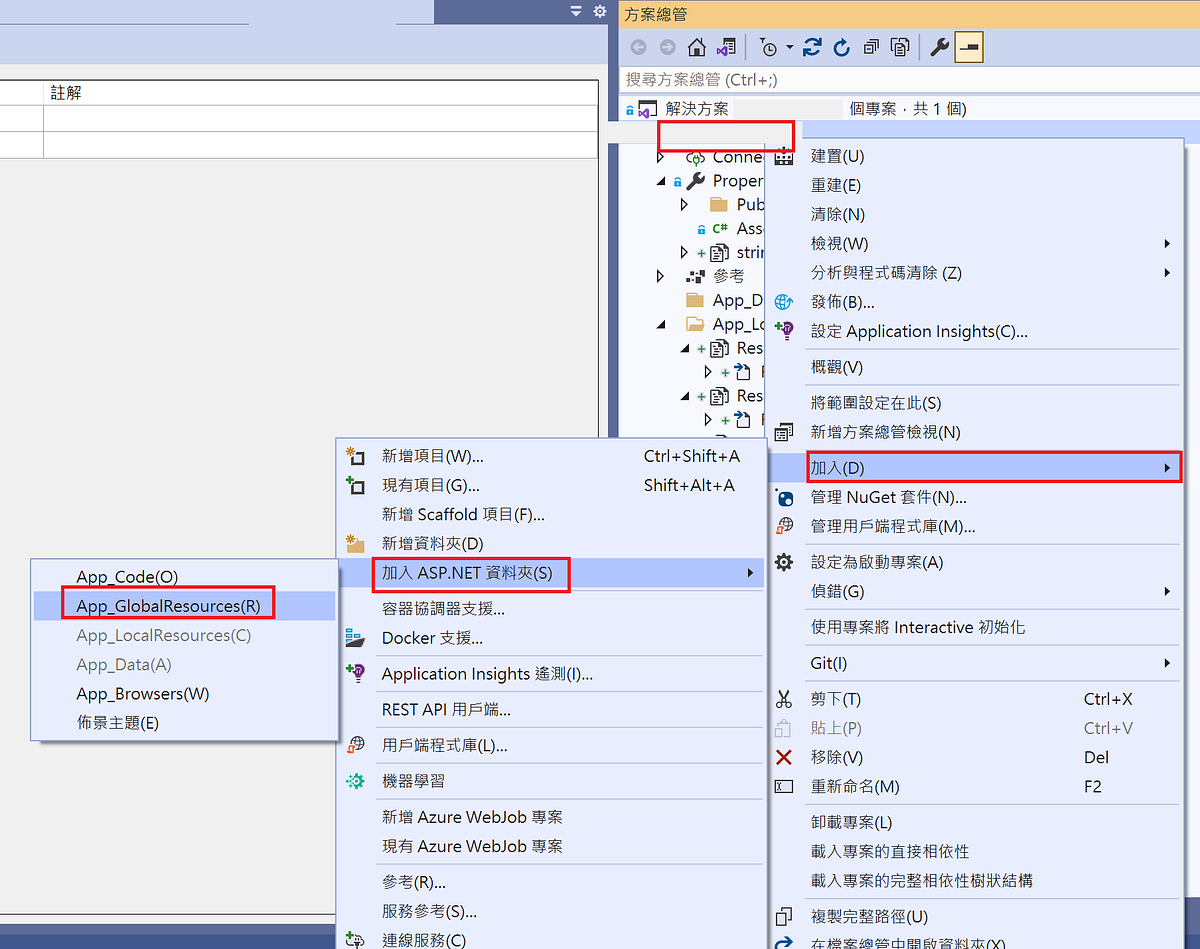Click 管理 NuGet 套件(N)
Image resolution: width=1200 pixels, height=949 pixels.
point(900,497)
